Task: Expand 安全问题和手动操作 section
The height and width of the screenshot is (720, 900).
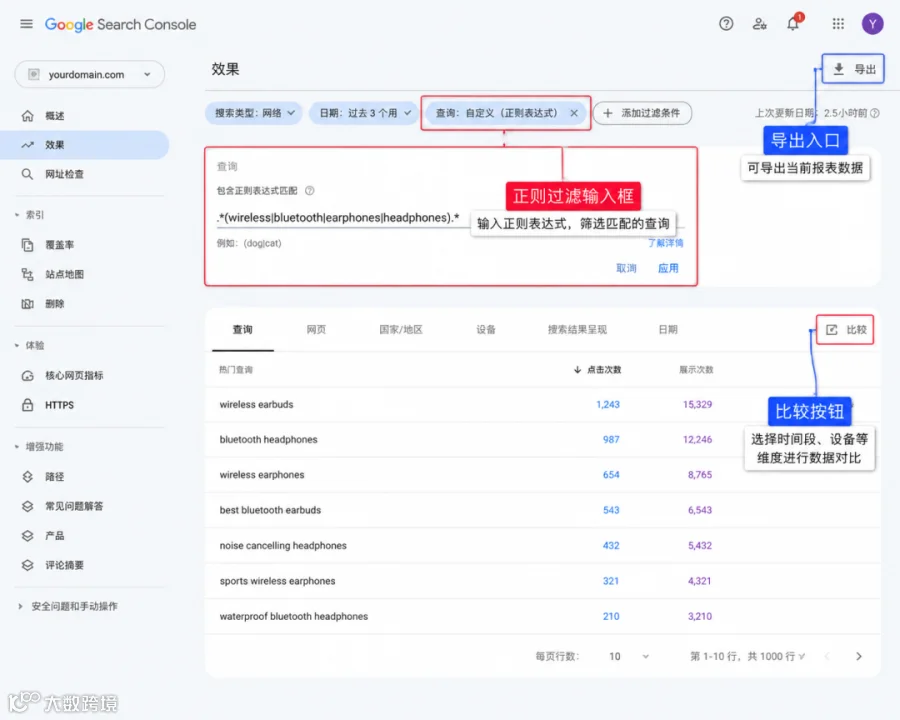Action: pyautogui.click(x=21, y=606)
